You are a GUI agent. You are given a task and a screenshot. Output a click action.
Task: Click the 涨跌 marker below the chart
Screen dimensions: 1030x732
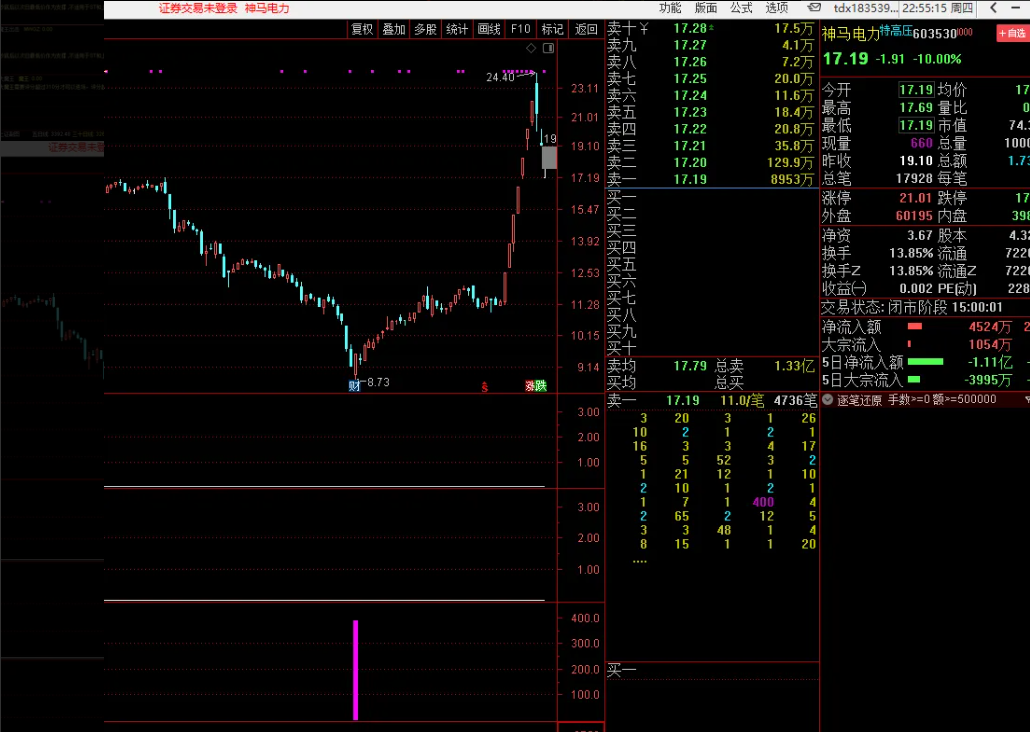(535, 386)
